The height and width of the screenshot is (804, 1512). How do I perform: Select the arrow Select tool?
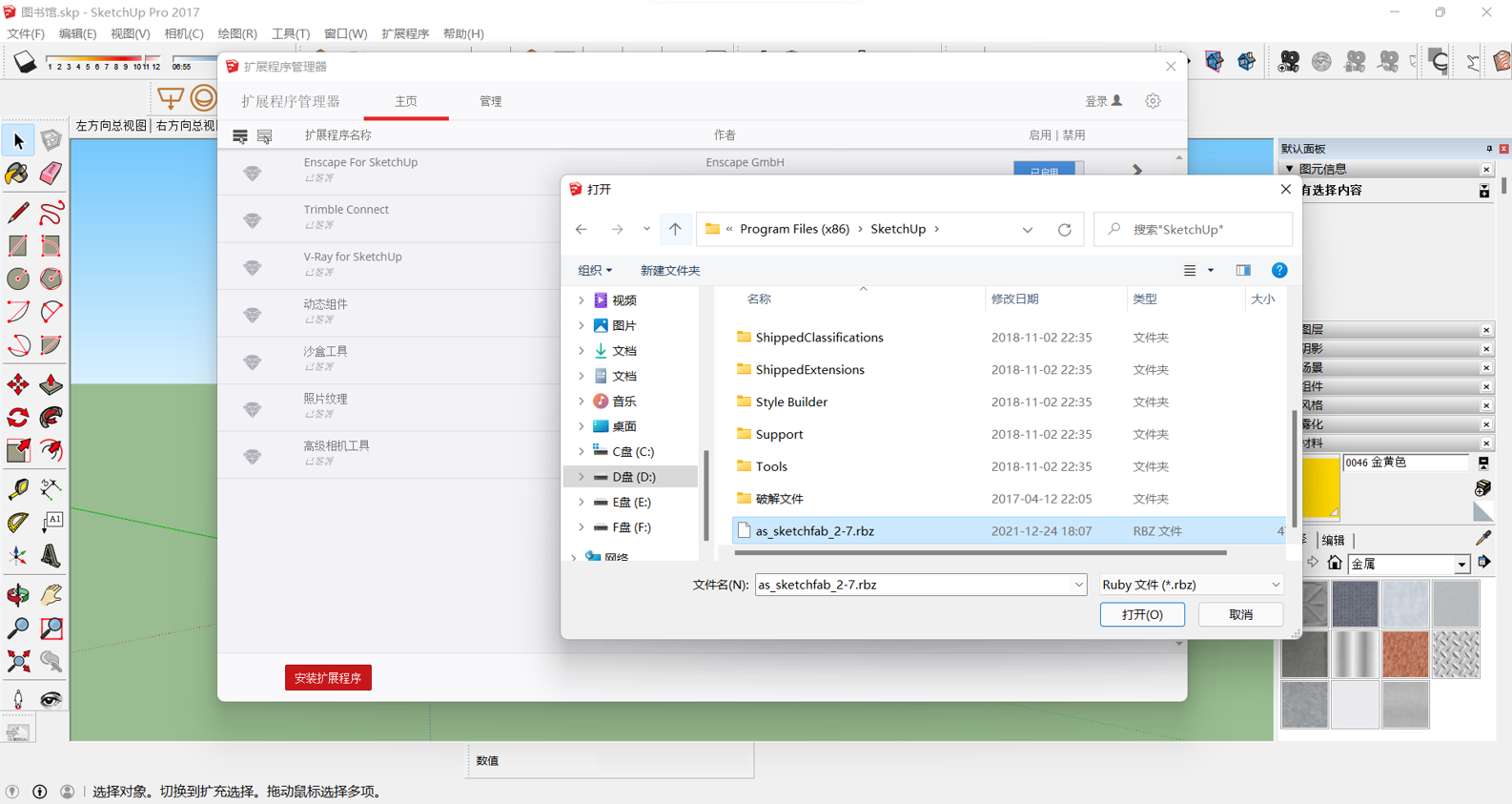pyautogui.click(x=18, y=141)
